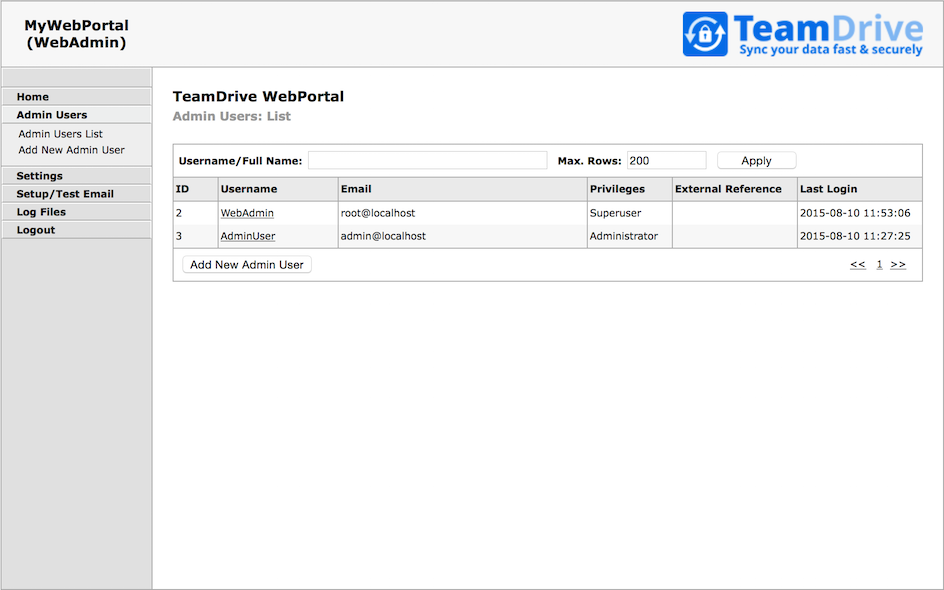Choose Add New Admin User in sidebar
Image resolution: width=944 pixels, height=590 pixels.
pos(71,150)
